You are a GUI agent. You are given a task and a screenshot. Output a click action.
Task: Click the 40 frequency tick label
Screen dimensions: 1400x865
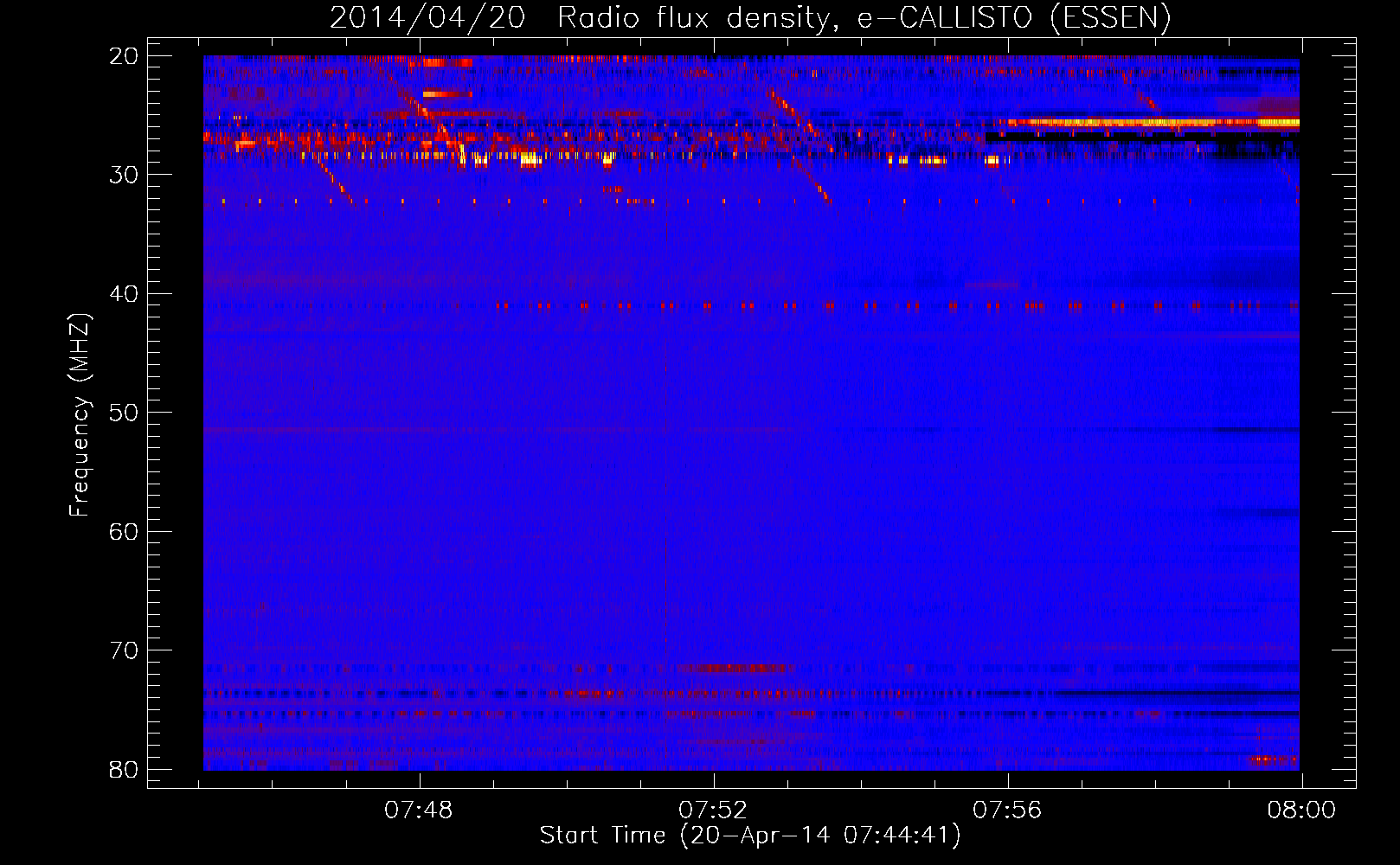pyautogui.click(x=124, y=293)
